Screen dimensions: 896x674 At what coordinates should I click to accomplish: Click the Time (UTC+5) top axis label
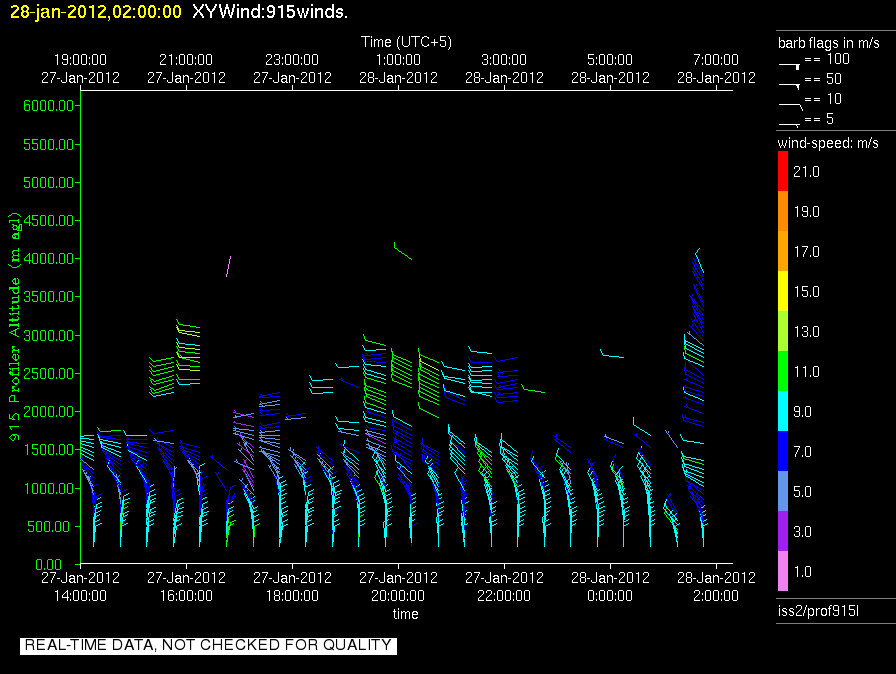pyautogui.click(x=406, y=42)
